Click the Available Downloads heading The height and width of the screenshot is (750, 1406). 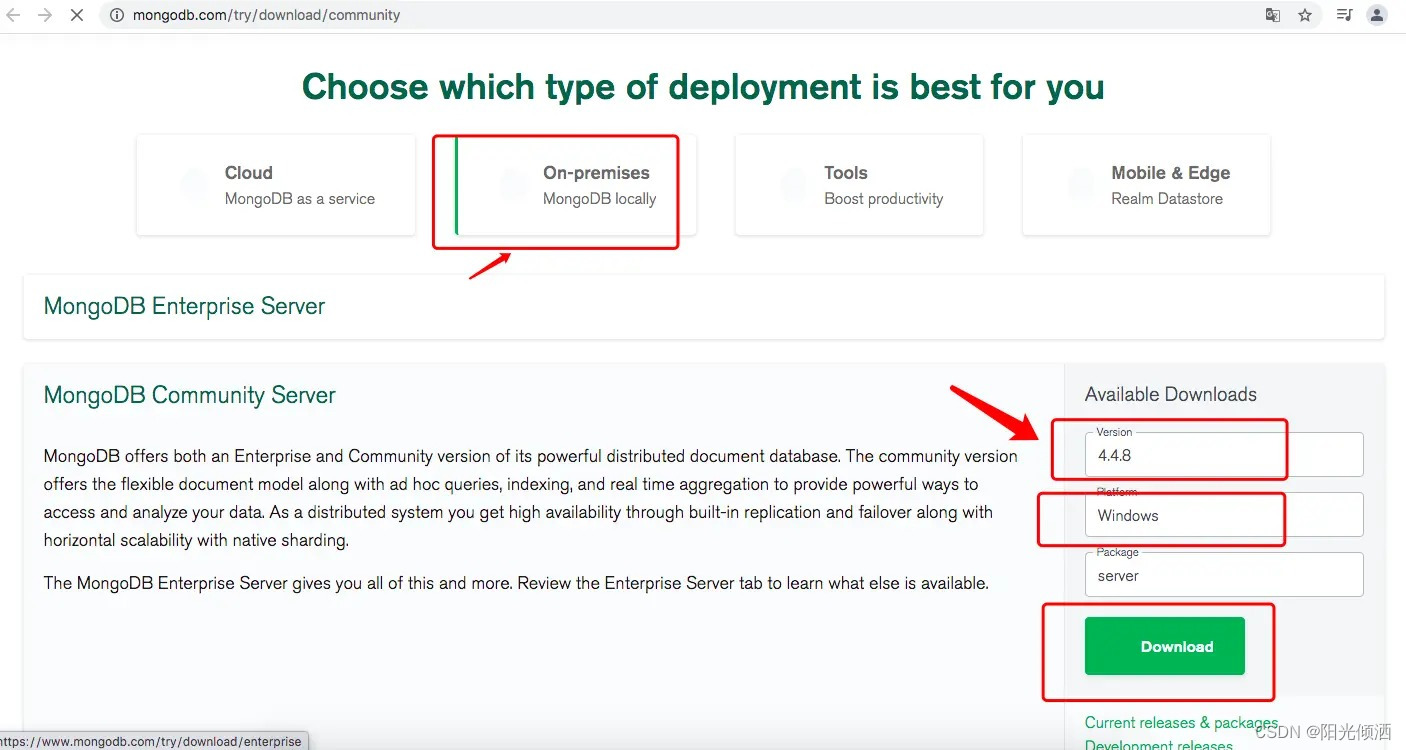(x=1171, y=394)
